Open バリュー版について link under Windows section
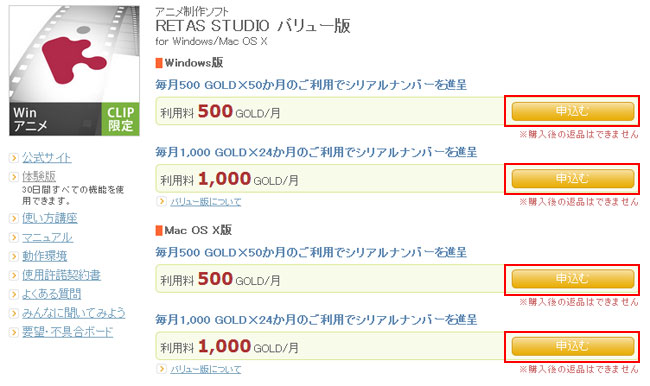 206,202
